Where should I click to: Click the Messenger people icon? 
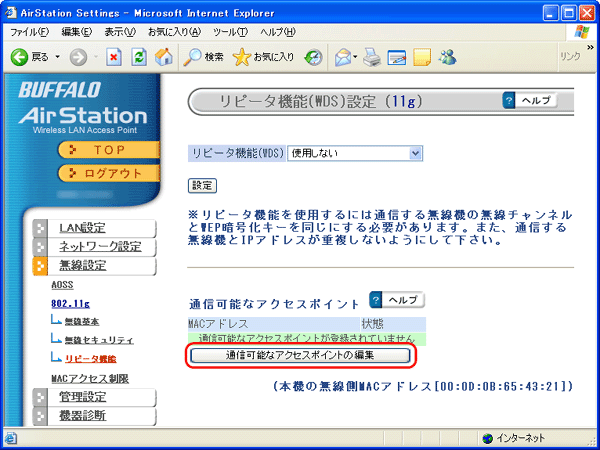click(x=447, y=57)
